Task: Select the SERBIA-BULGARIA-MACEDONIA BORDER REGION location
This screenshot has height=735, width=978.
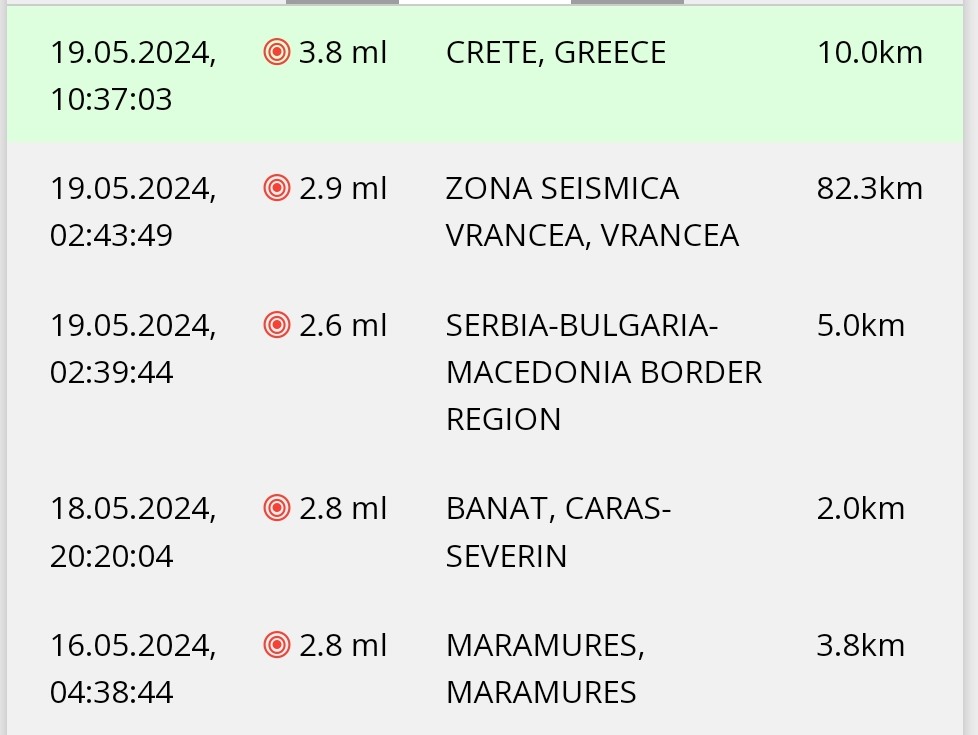Action: click(603, 372)
